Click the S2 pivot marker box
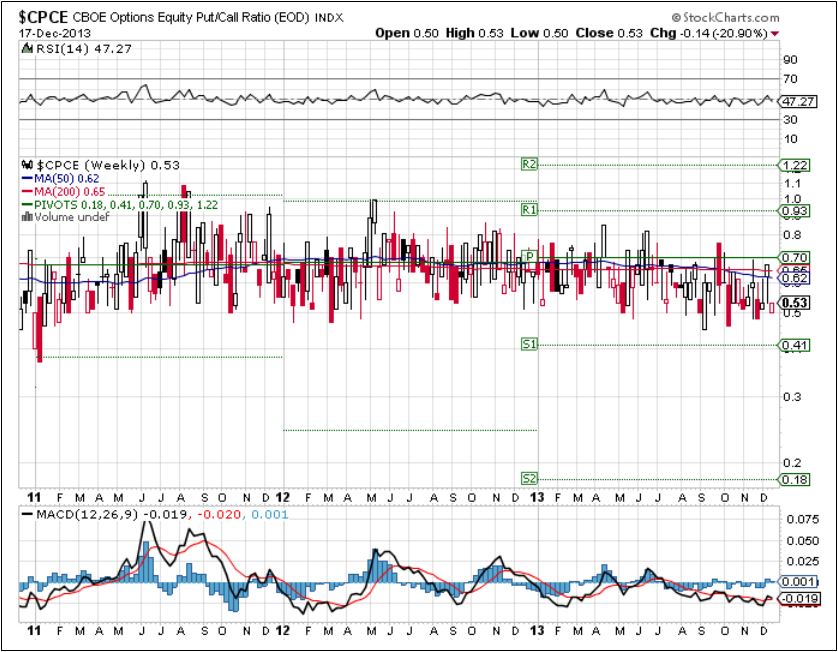The width and height of the screenshot is (838, 652). pyautogui.click(x=529, y=479)
